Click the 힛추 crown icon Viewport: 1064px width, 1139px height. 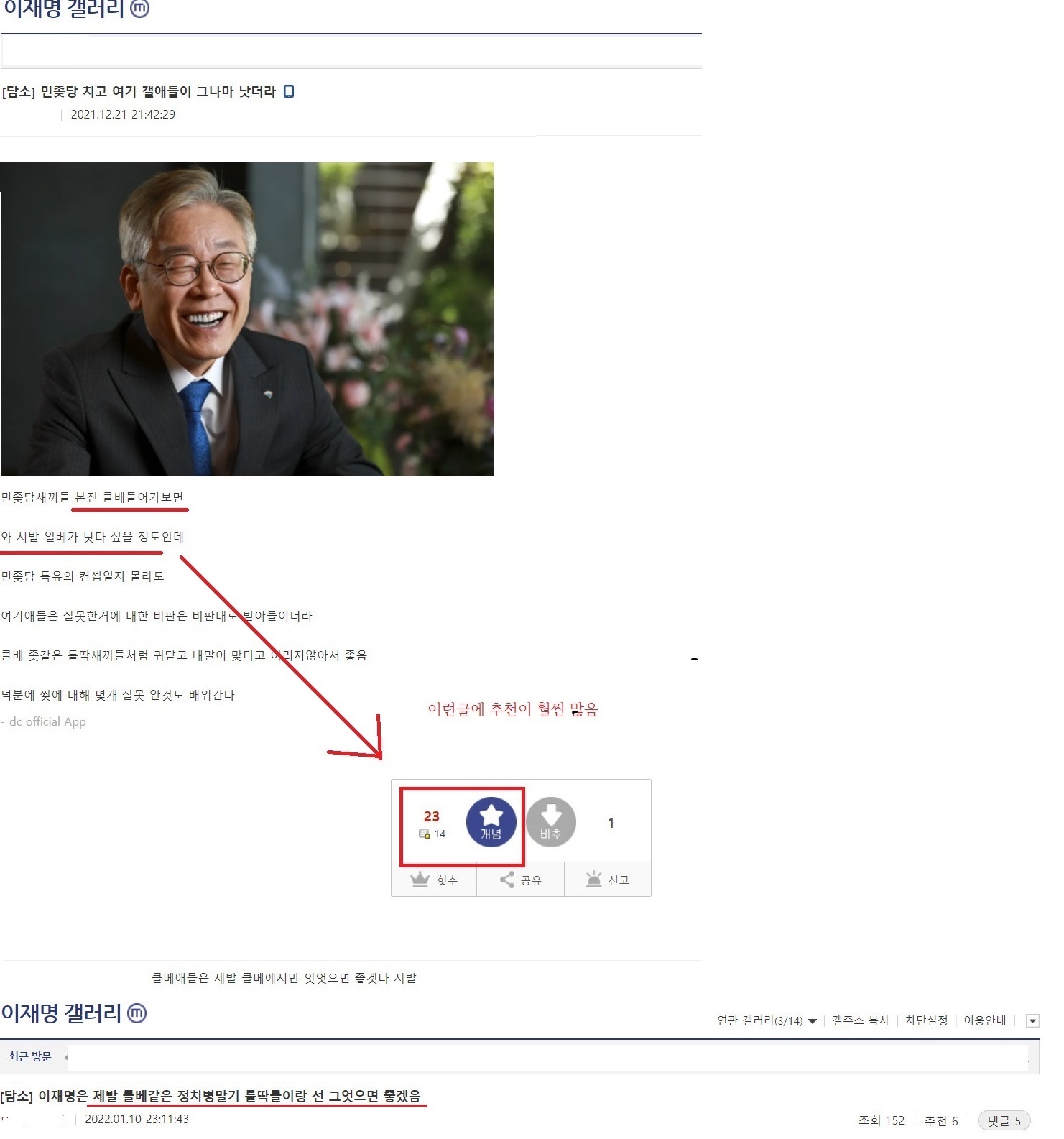pos(420,880)
